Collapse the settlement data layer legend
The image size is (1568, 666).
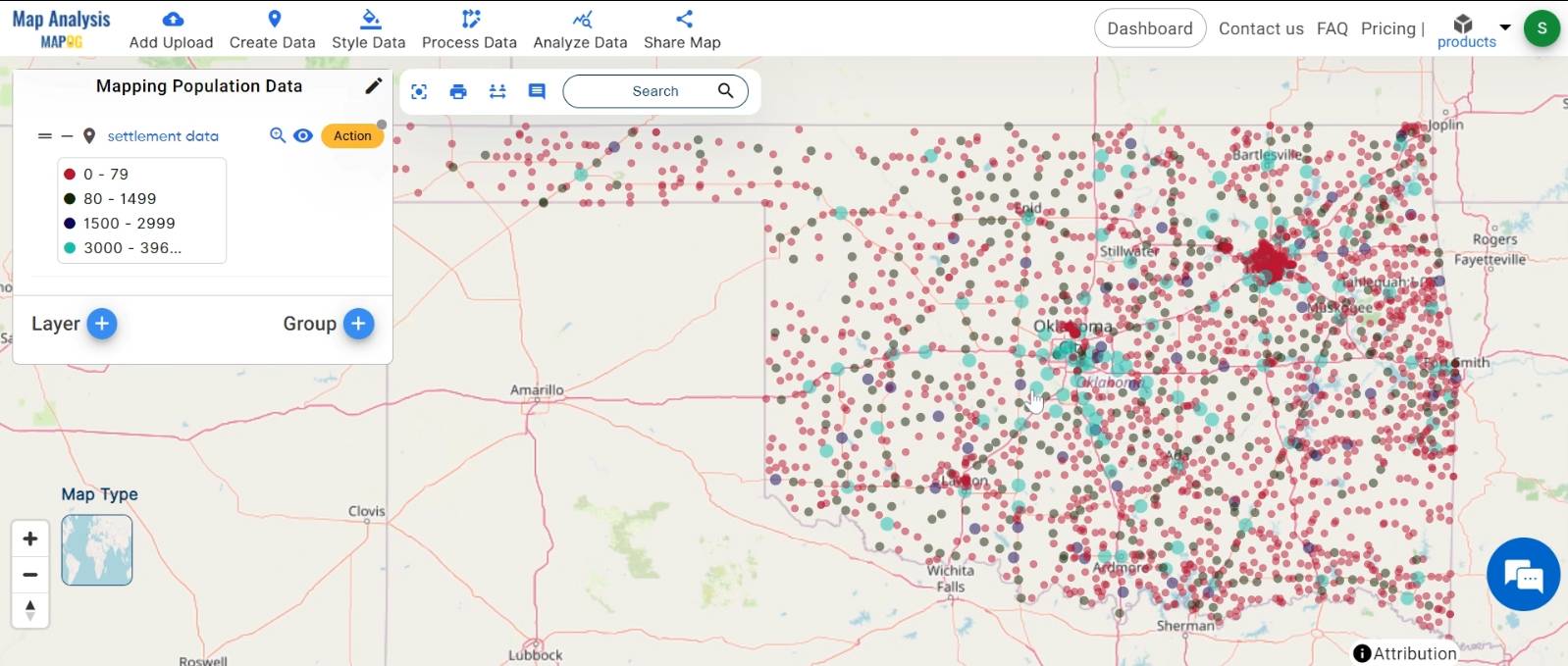point(67,136)
